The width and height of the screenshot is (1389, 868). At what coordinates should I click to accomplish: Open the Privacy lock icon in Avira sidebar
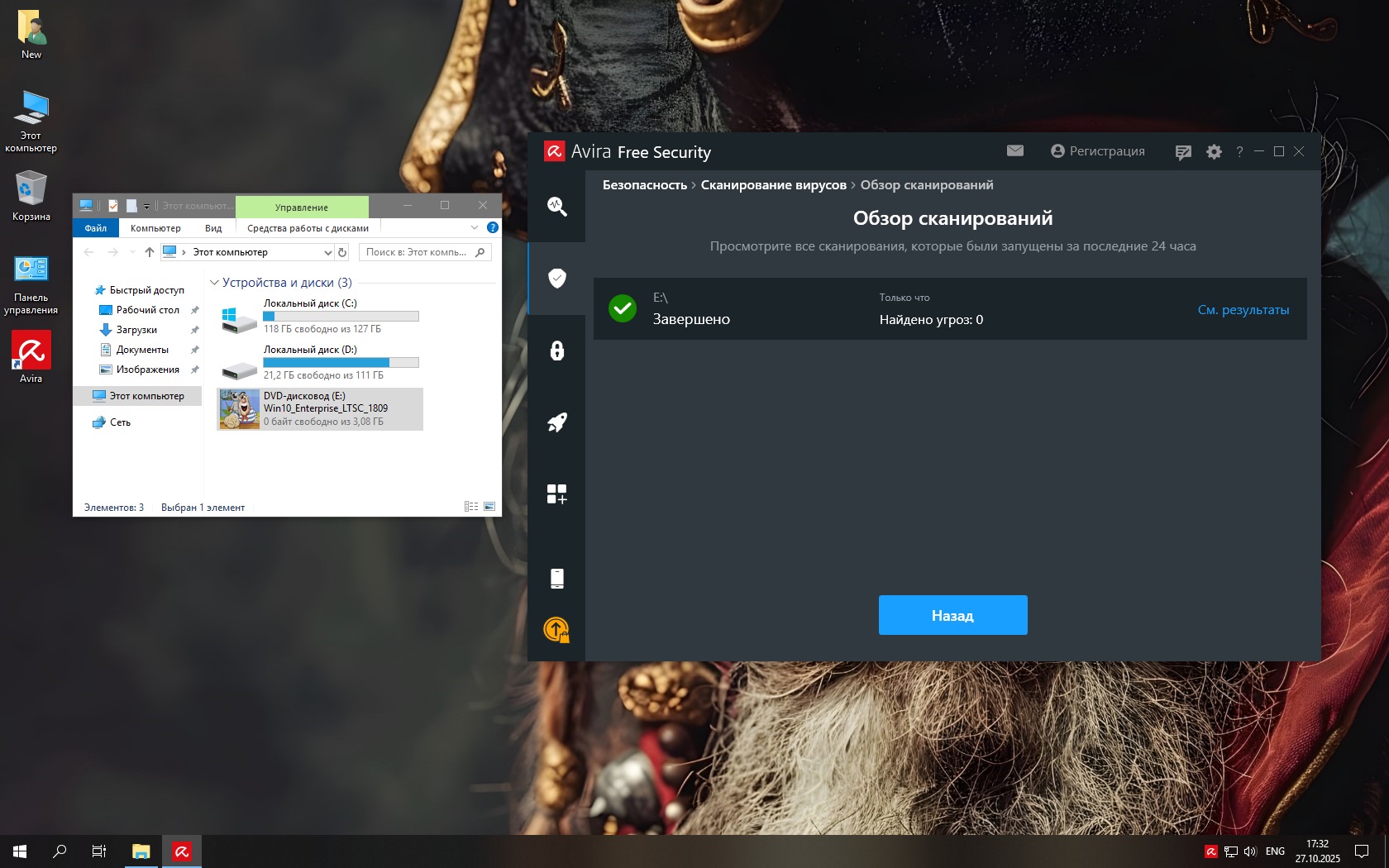click(556, 351)
